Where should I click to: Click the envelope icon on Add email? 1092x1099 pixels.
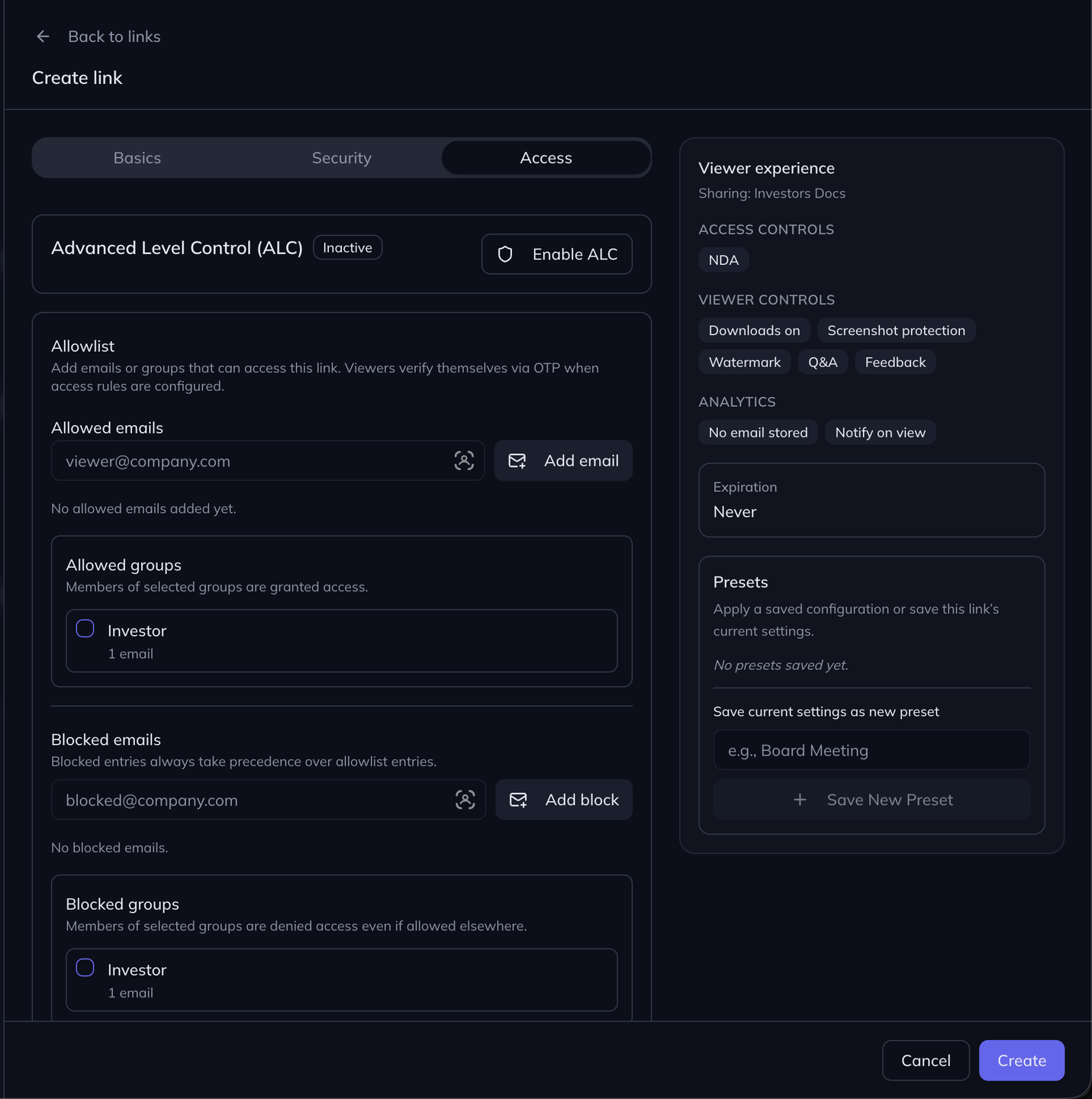point(517,461)
